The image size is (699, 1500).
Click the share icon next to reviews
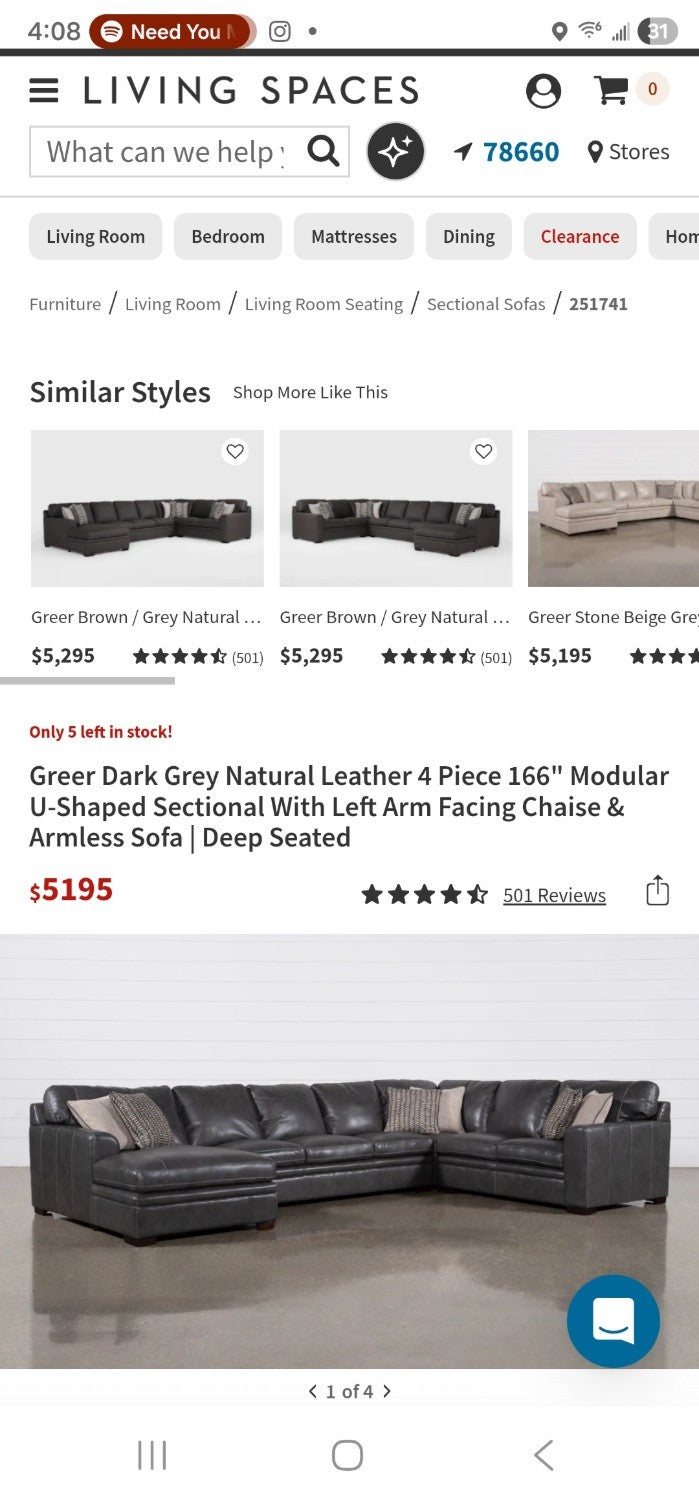pyautogui.click(x=657, y=890)
